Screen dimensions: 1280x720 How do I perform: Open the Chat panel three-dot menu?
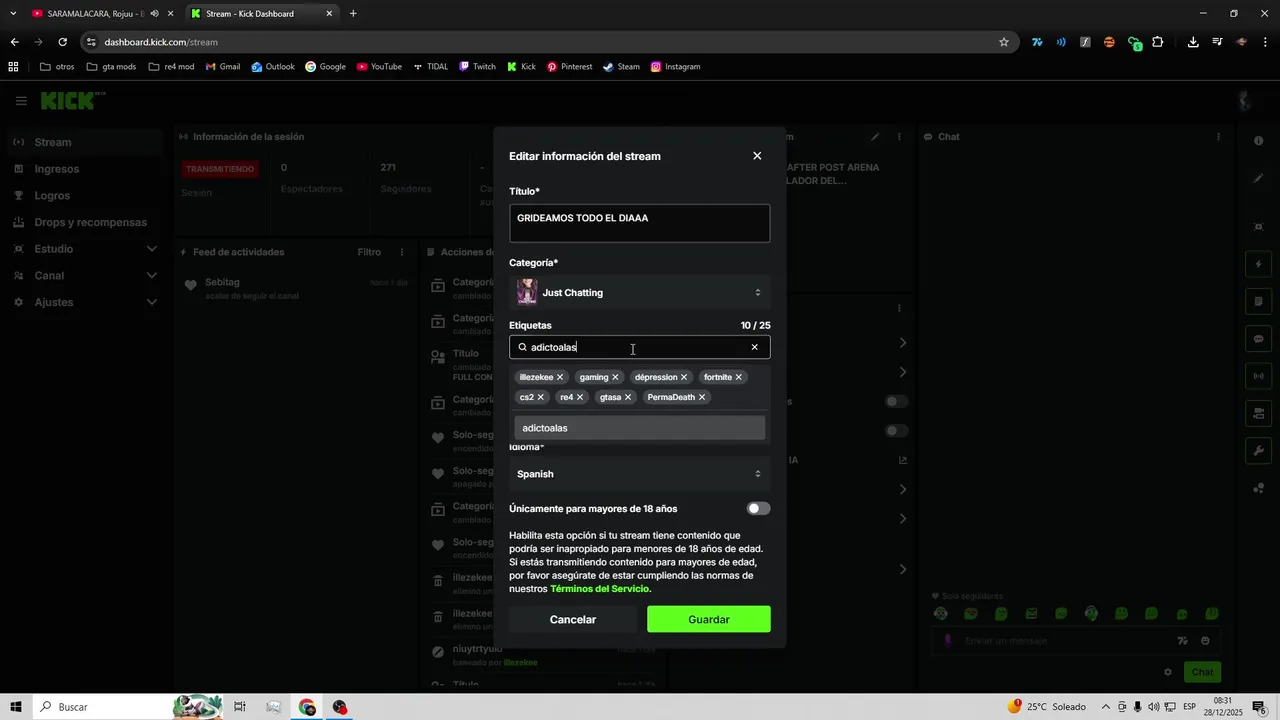1218,137
